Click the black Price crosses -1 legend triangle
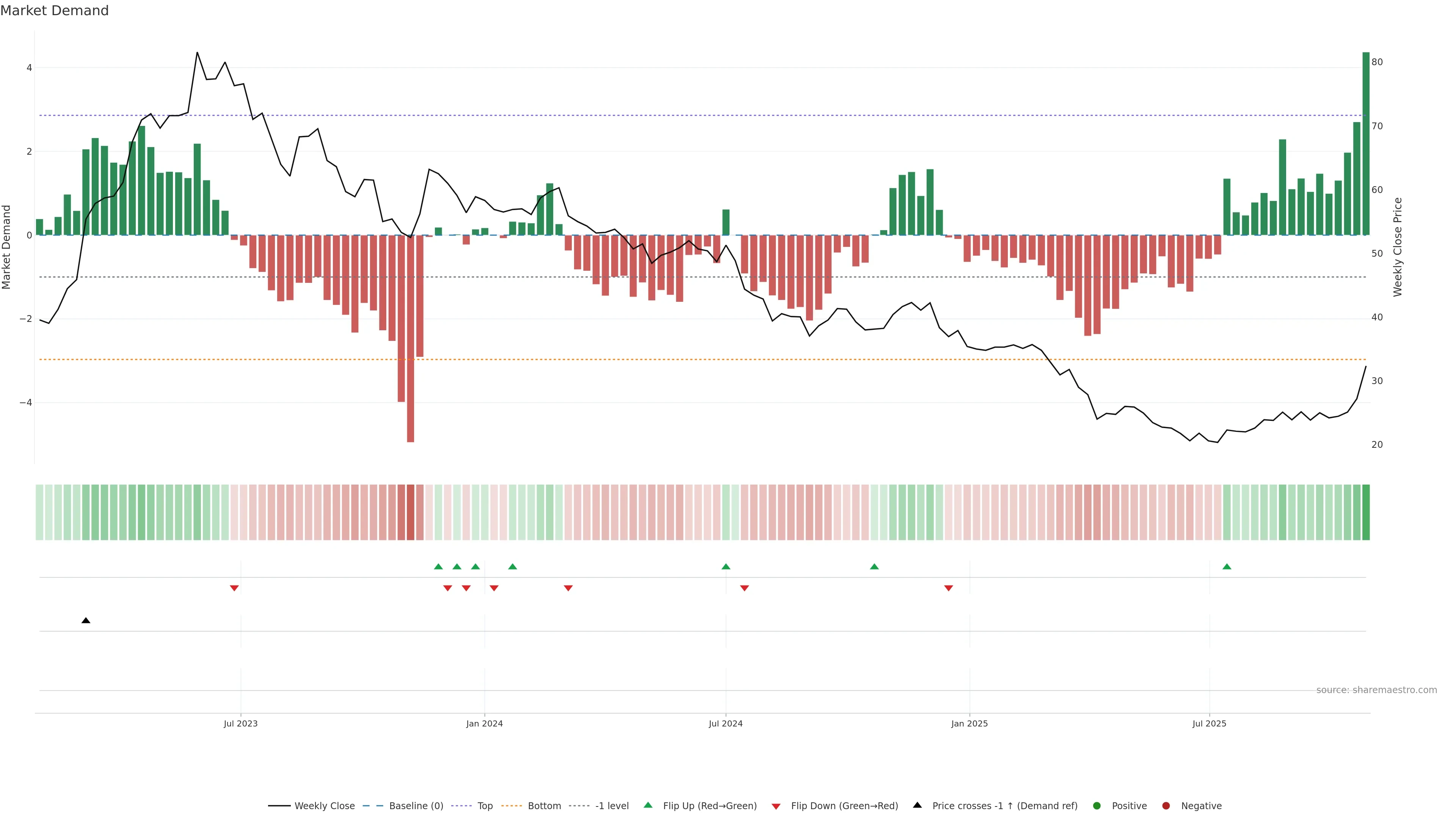The image size is (1456, 819). pyautogui.click(x=917, y=805)
